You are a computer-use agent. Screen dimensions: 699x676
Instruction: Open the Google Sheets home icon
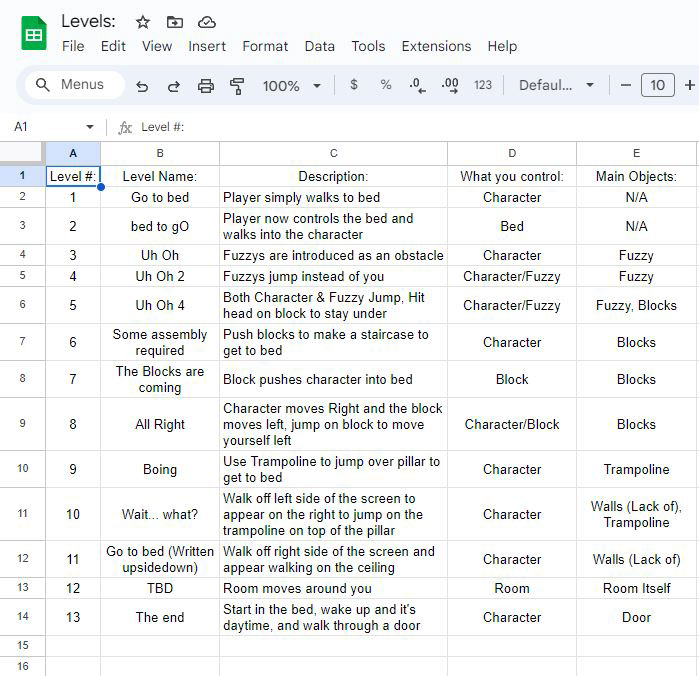34,33
